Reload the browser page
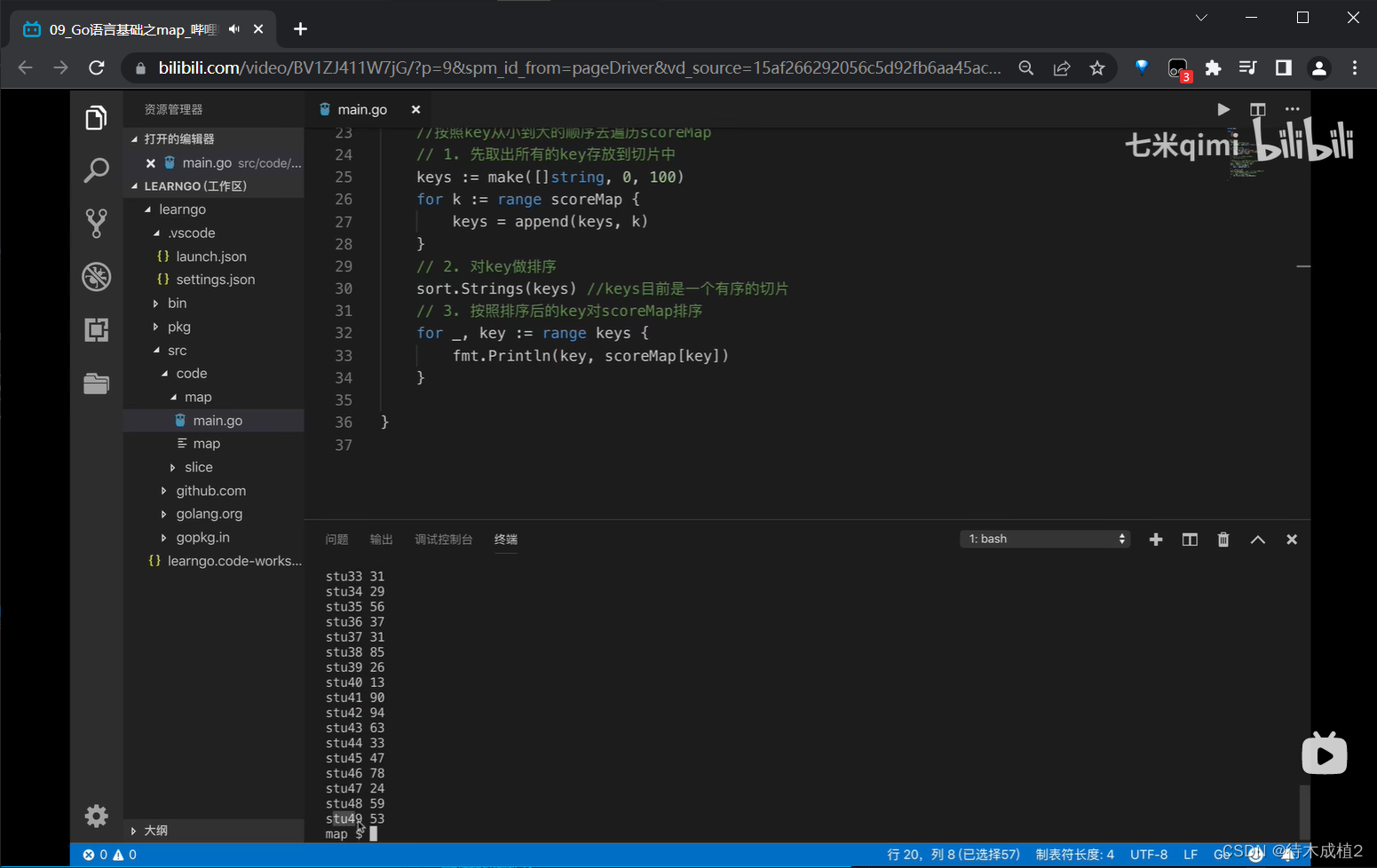The width and height of the screenshot is (1377, 868). [97, 68]
